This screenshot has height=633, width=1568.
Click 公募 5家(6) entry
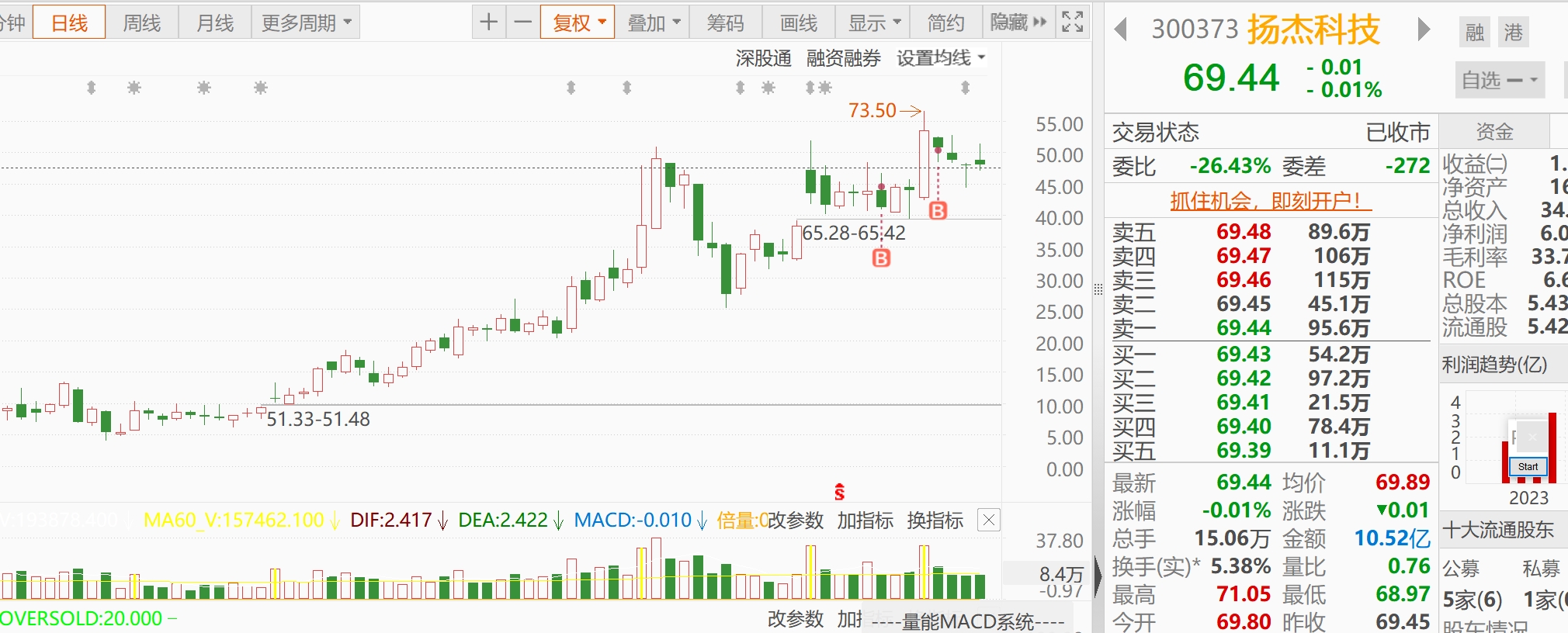click(1473, 599)
